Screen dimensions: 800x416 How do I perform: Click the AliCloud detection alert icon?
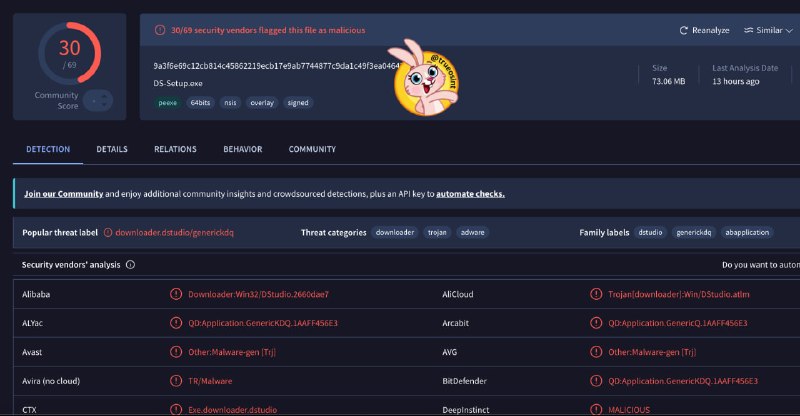(596, 294)
